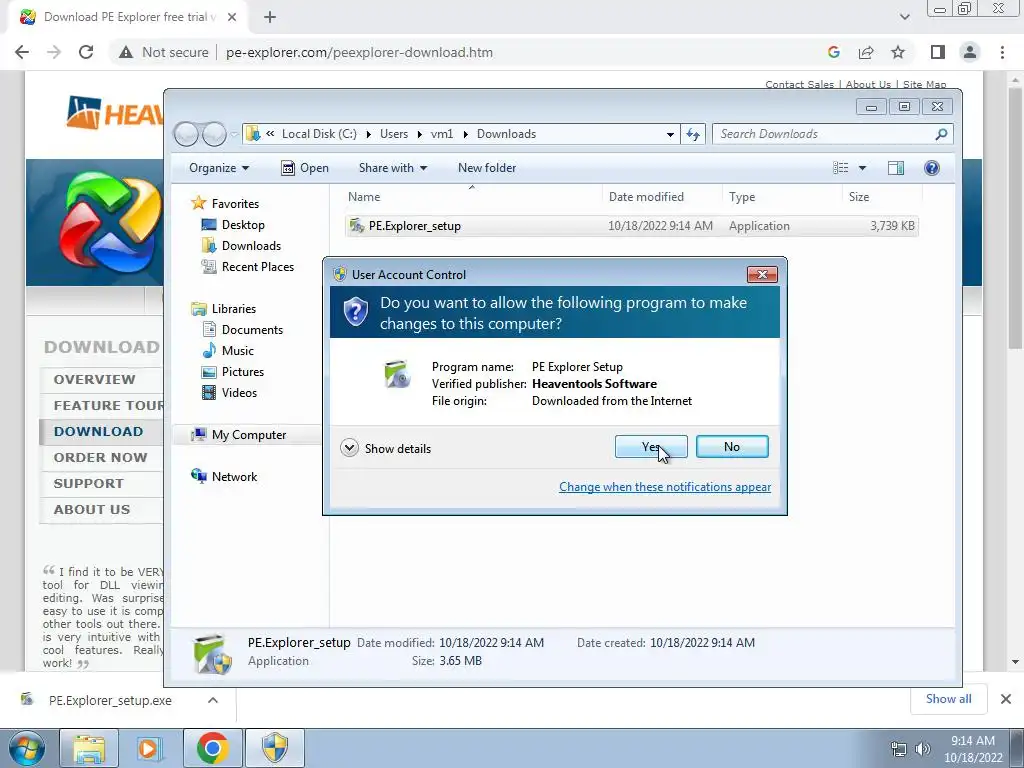Click Chrome address bar URL

(359, 52)
